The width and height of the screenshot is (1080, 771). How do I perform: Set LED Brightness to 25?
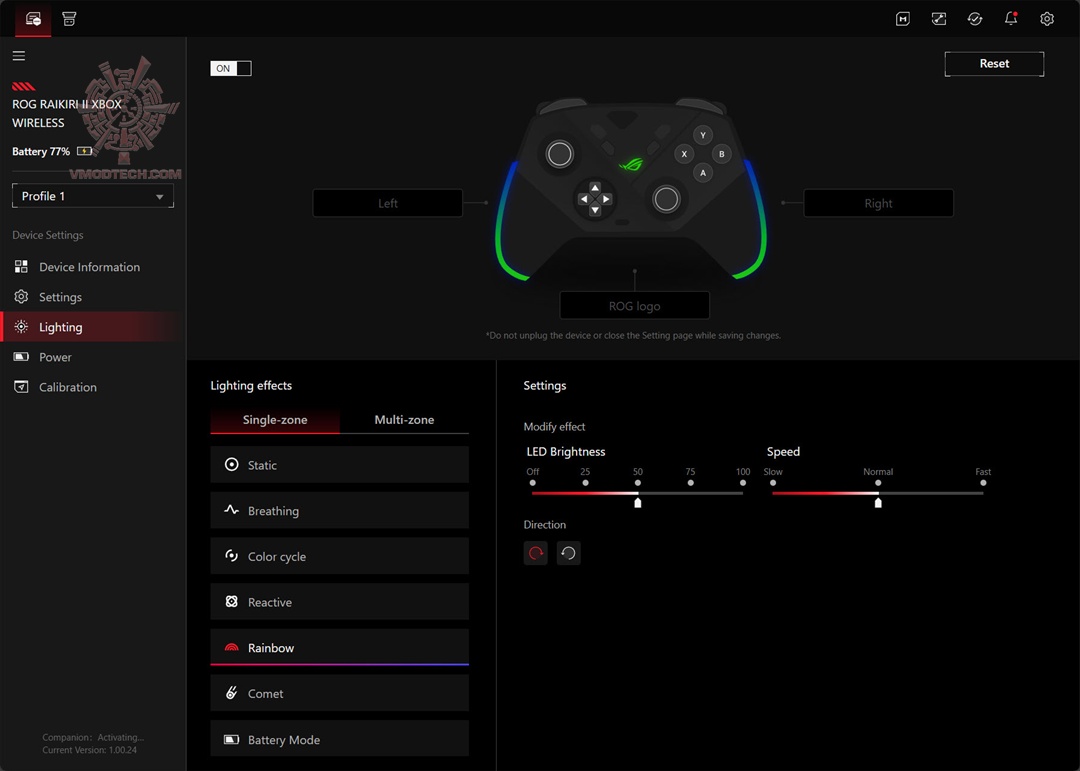585,483
